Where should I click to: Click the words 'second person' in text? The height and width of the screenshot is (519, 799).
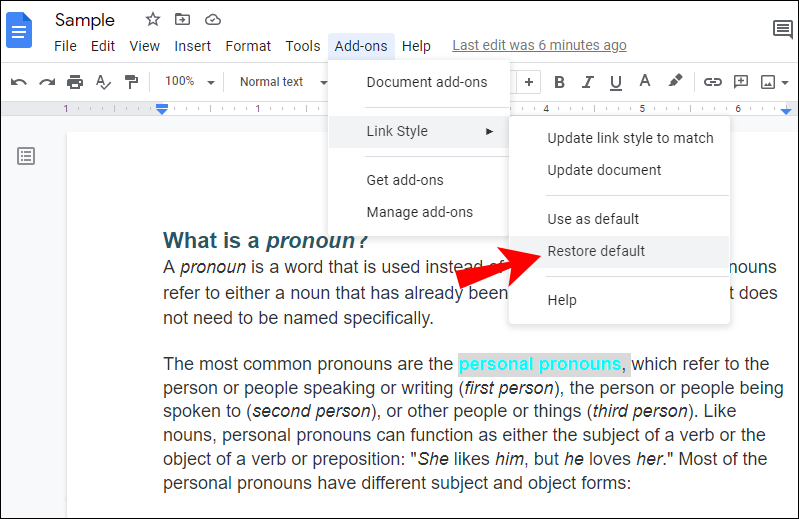click(311, 411)
